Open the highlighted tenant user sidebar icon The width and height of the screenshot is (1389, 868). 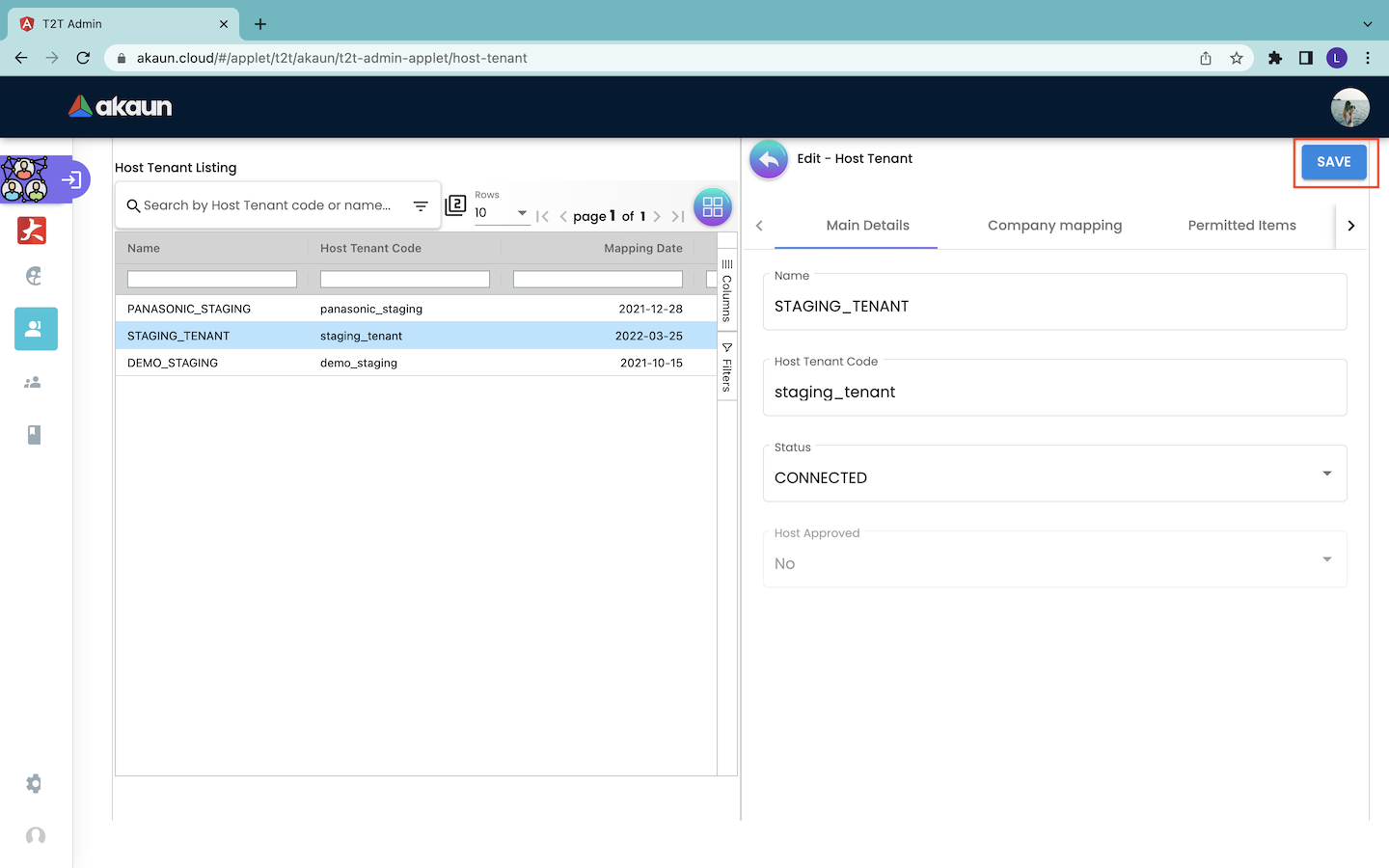(36, 329)
